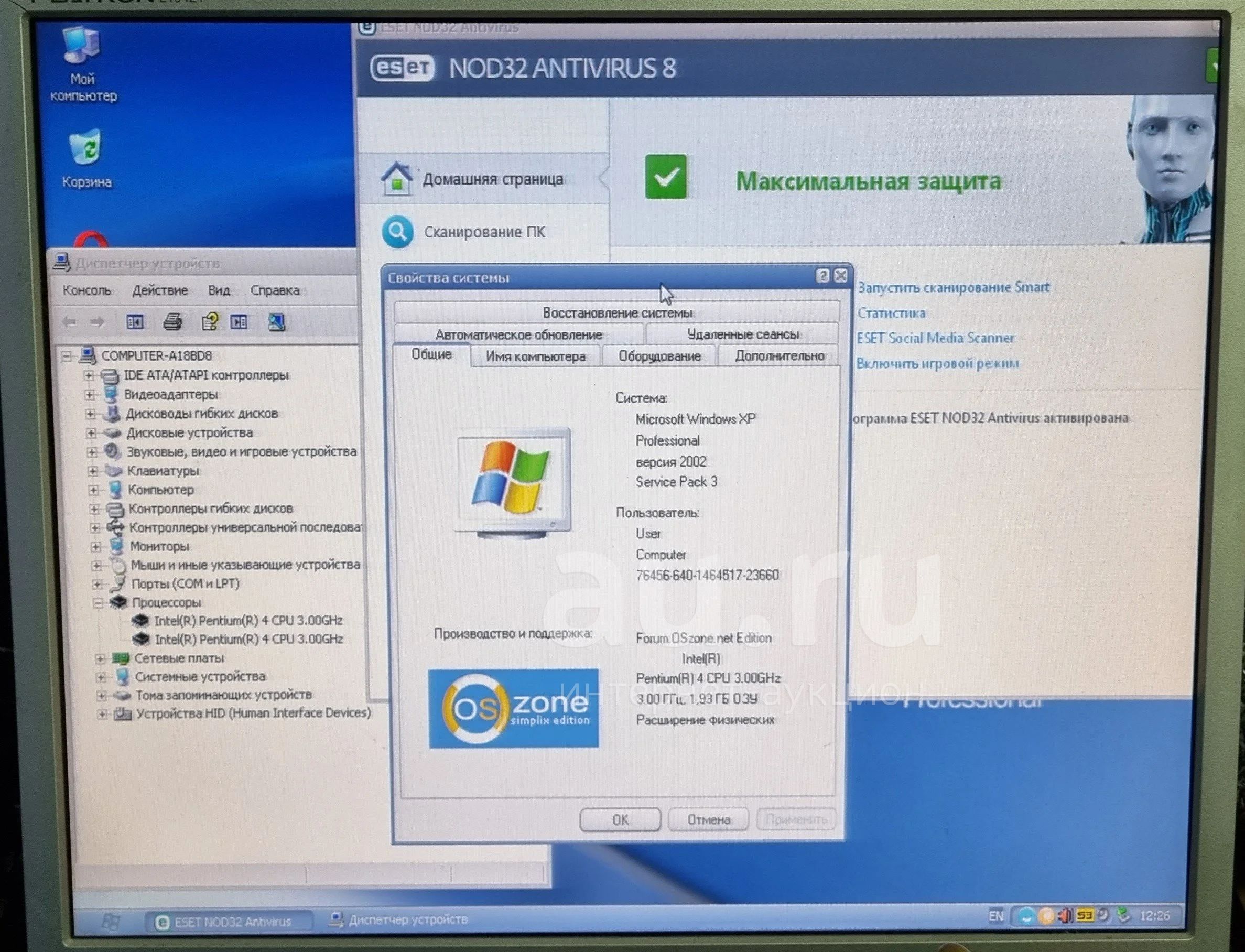Open the Recycle Bin (Корзина) desktop icon
The image size is (1245, 952).
(x=86, y=159)
